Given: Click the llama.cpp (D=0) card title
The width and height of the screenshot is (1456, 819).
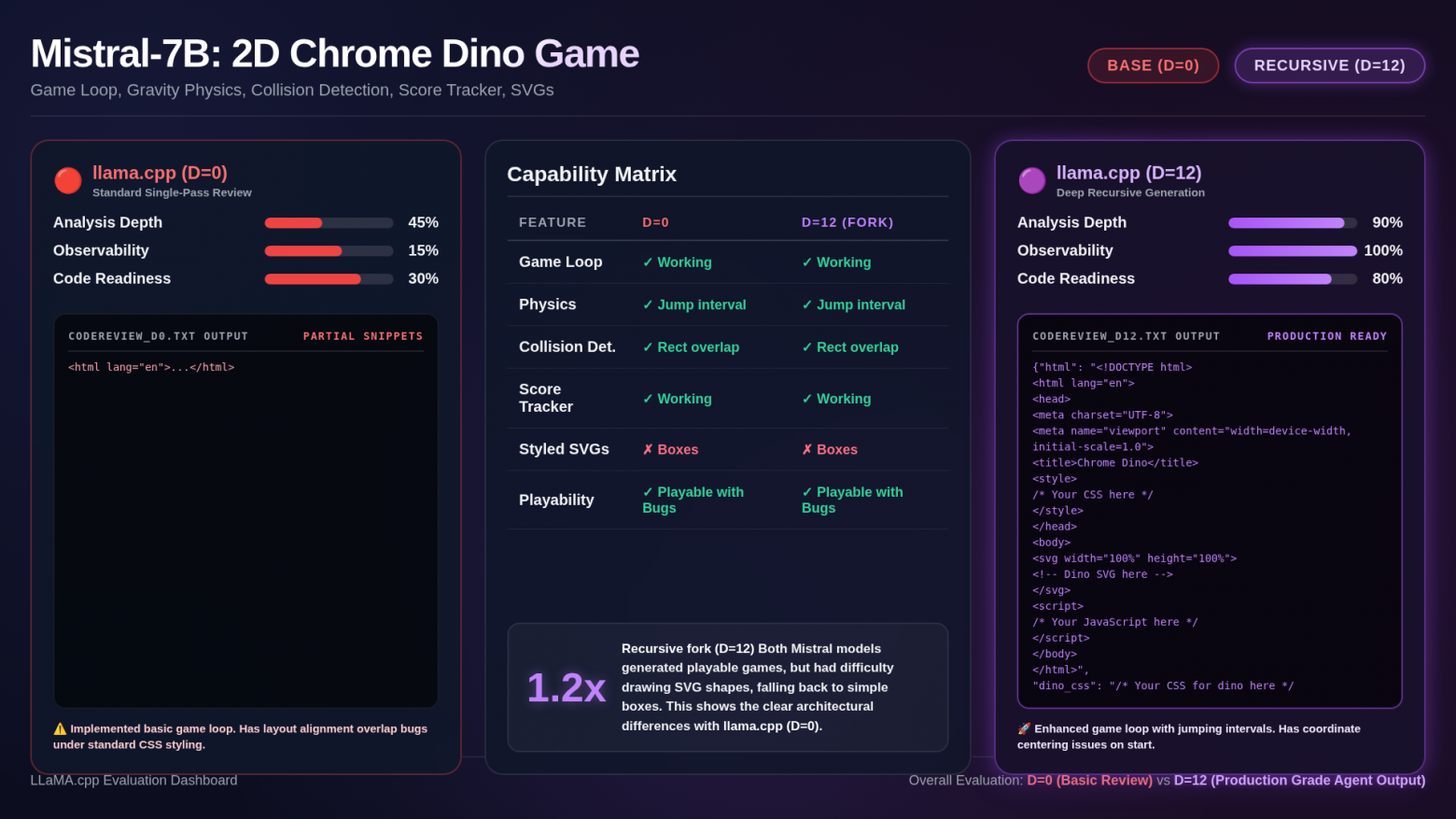Looking at the screenshot, I should 160,173.
